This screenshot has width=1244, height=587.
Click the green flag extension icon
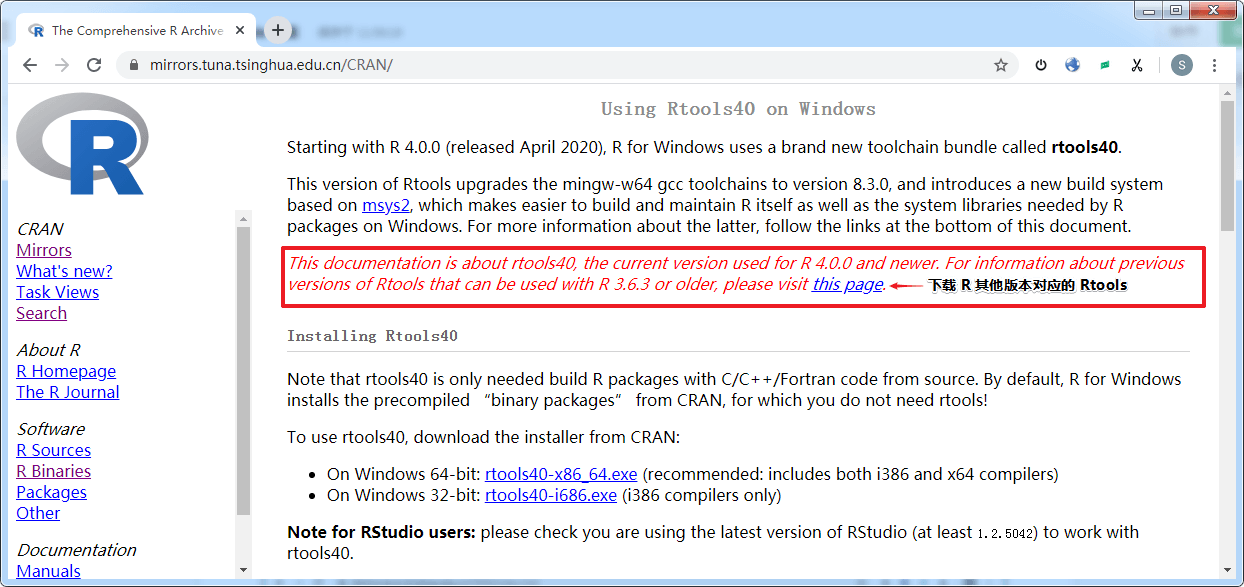(x=1105, y=65)
